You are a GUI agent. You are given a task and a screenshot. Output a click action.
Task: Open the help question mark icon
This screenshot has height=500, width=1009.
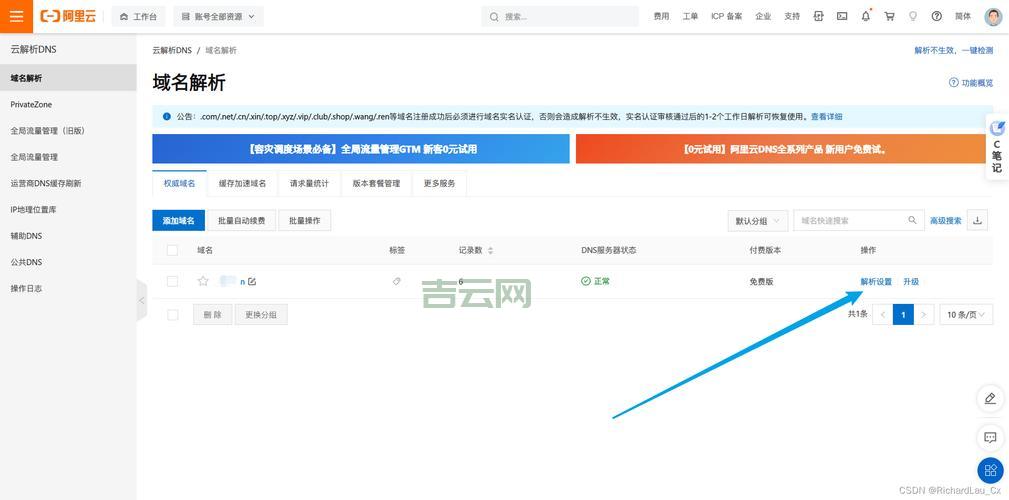point(937,17)
